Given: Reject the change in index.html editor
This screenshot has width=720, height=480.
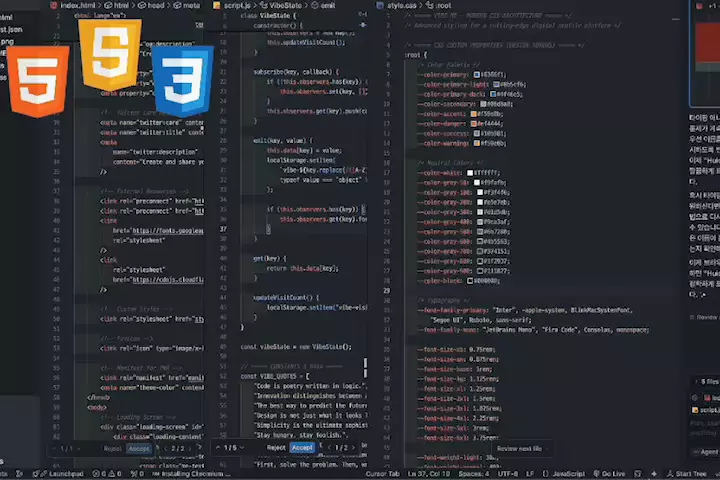Looking at the screenshot, I should 112,449.
